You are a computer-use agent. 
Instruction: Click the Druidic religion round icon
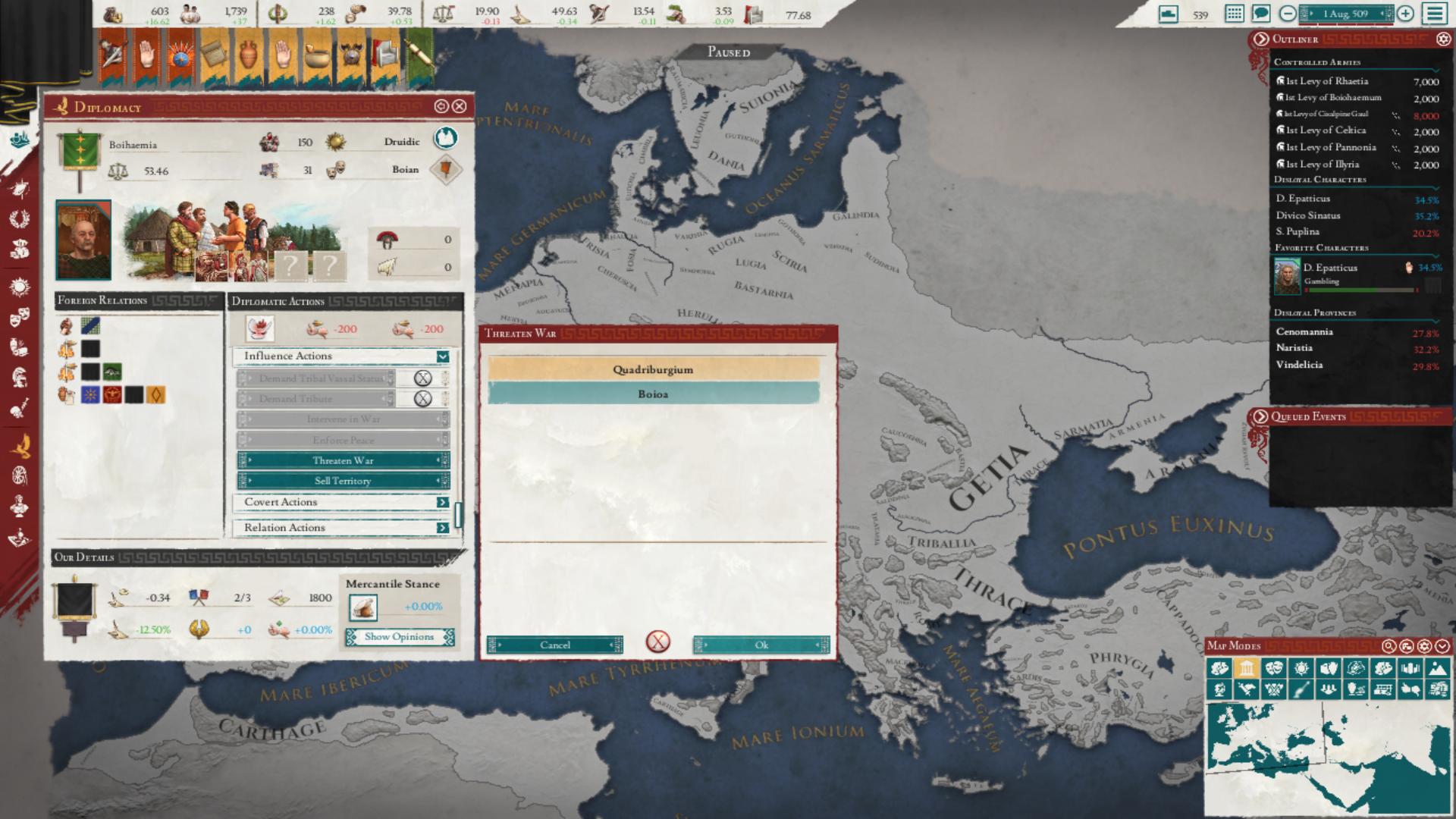point(446,138)
